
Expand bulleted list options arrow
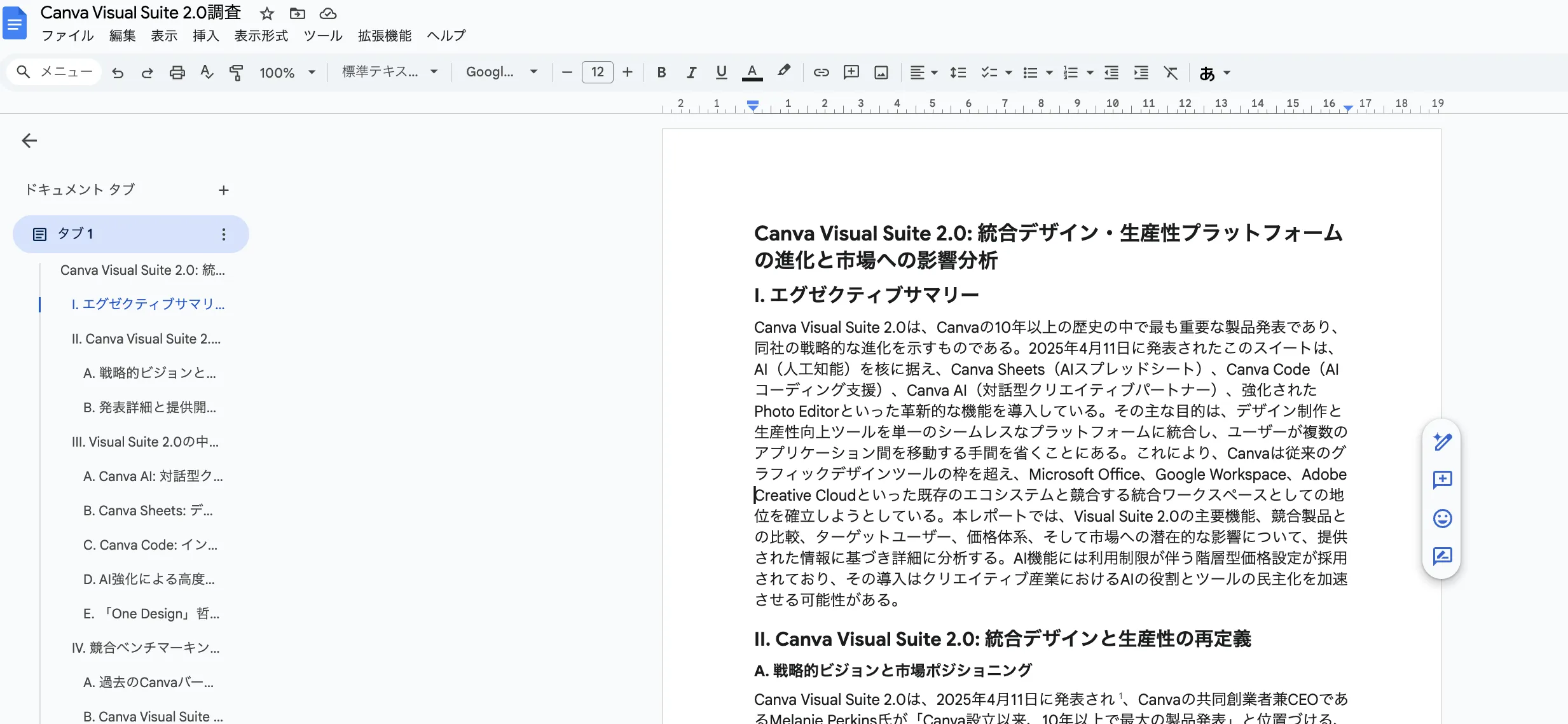pos(1049,73)
